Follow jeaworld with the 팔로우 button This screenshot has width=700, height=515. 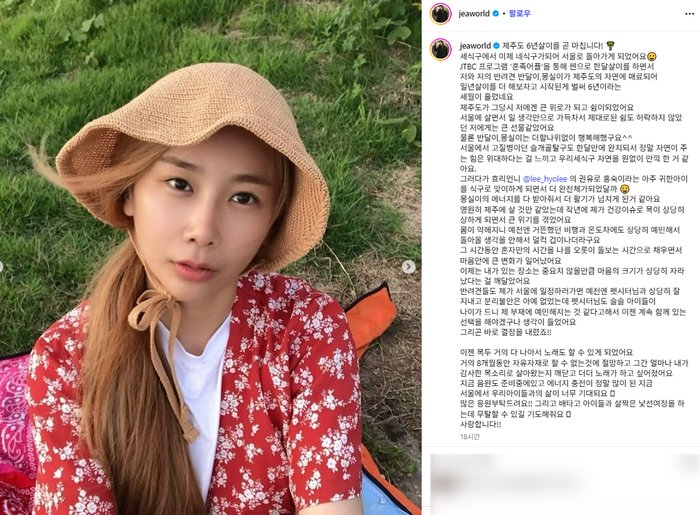[521, 14]
